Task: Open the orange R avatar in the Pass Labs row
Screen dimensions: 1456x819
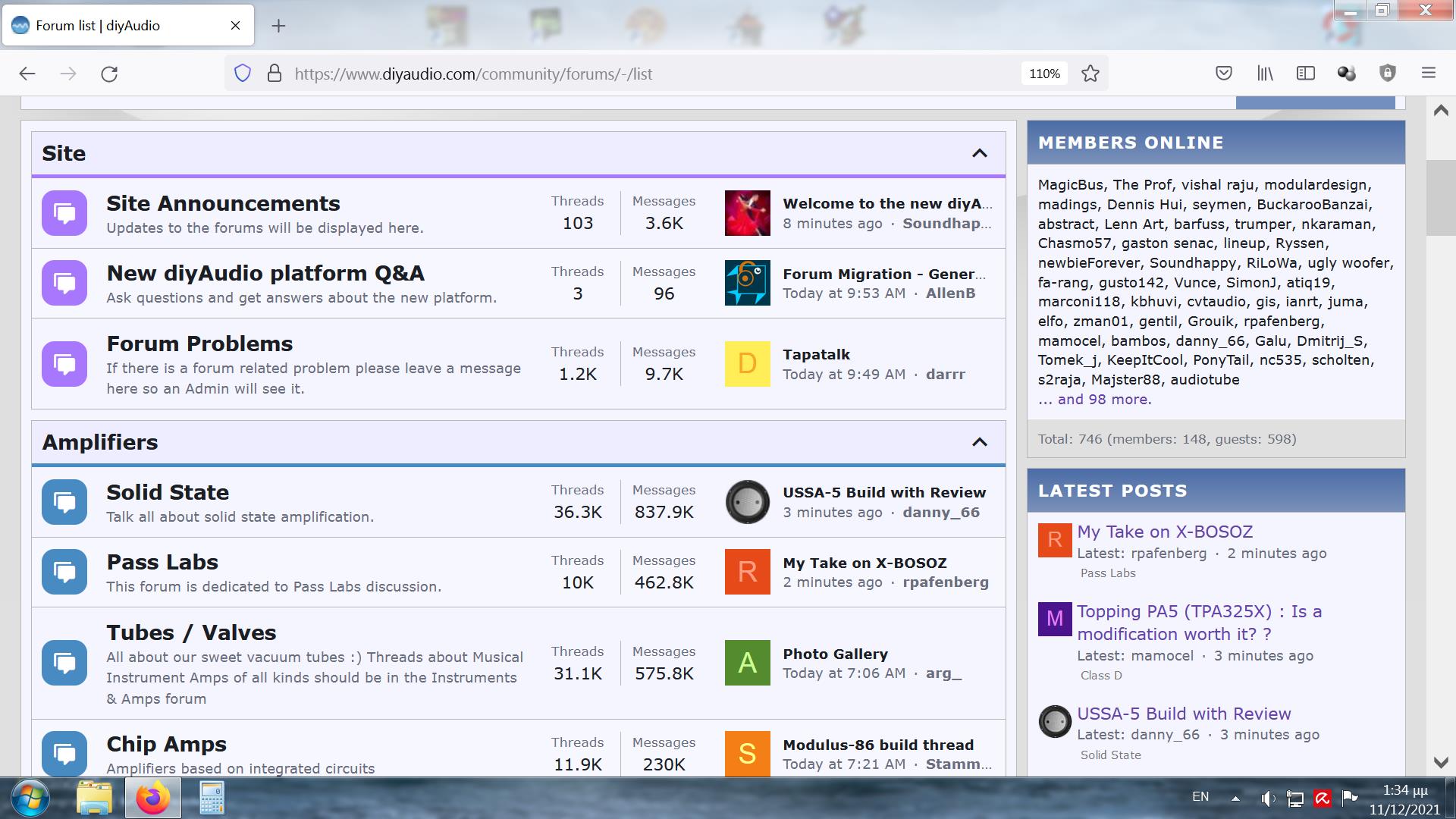Action: [x=748, y=572]
